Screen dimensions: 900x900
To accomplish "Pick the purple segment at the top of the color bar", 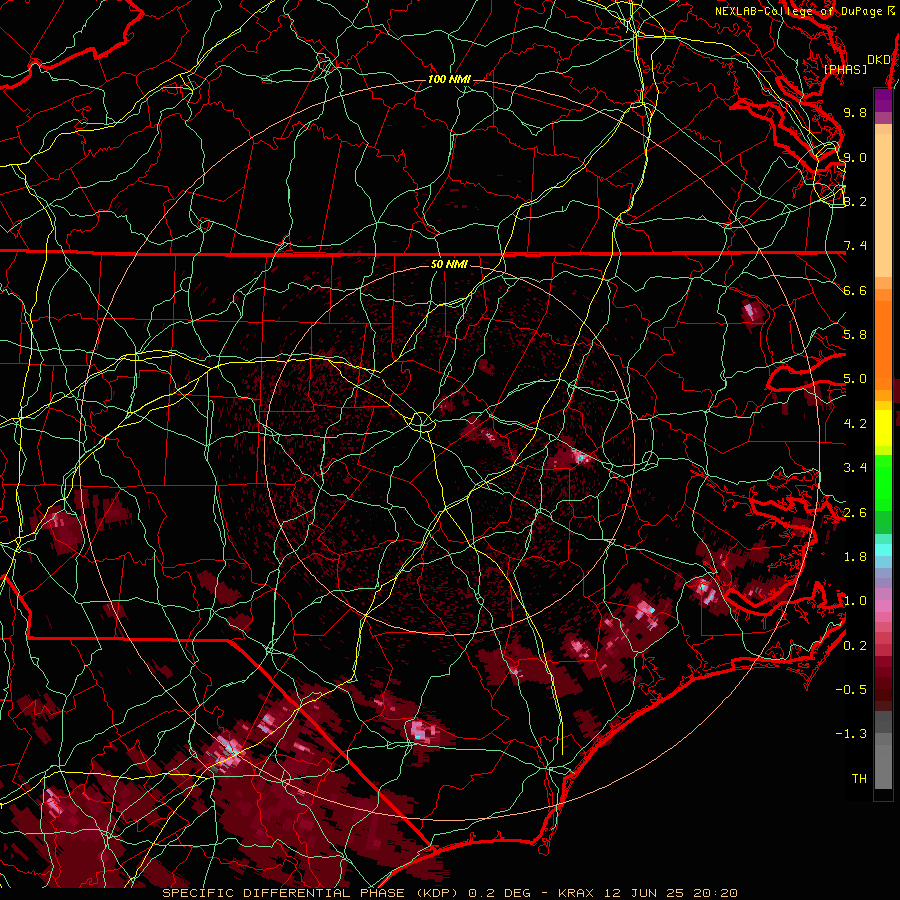I will 883,101.
